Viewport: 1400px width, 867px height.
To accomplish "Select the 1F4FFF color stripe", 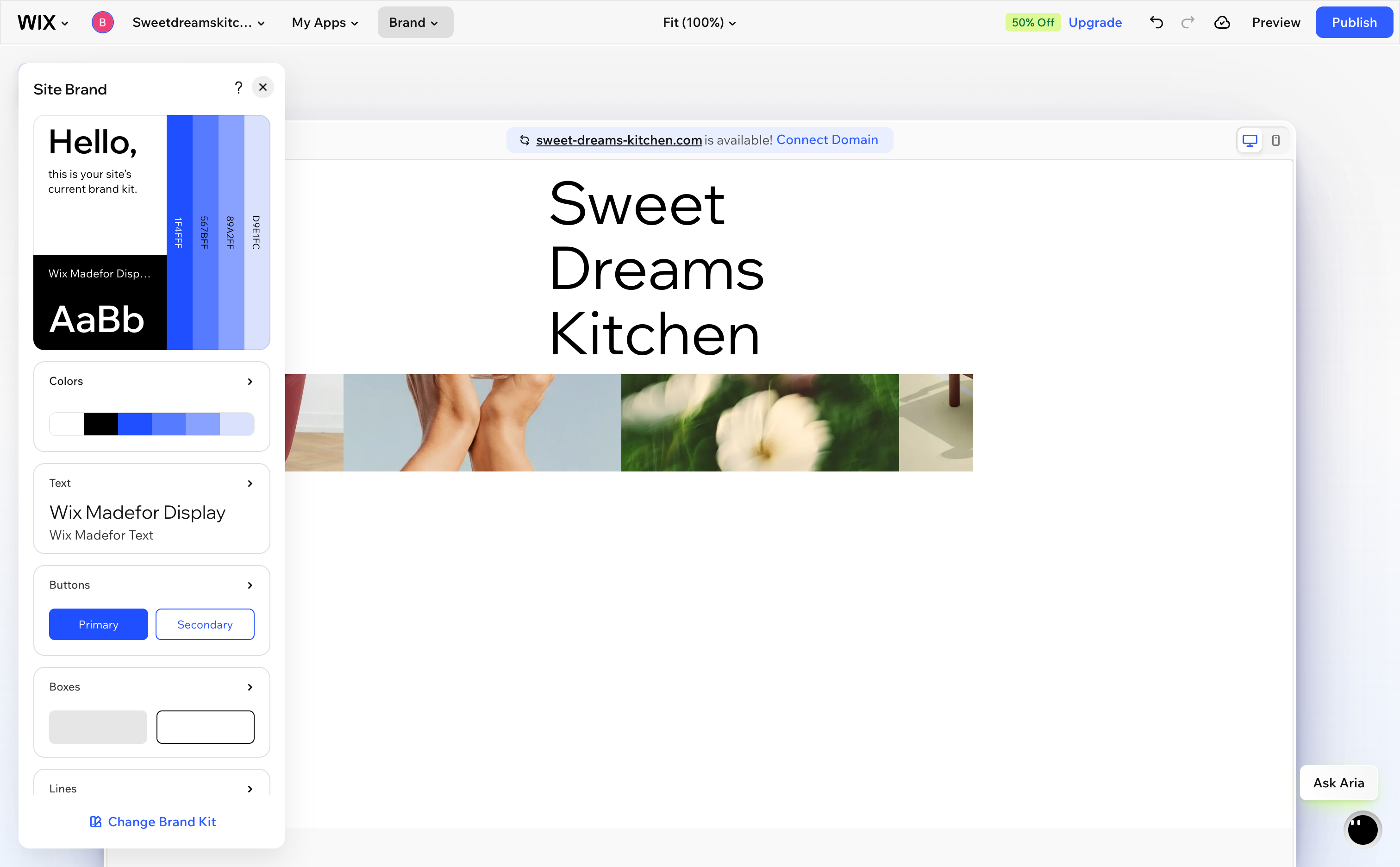I will pyautogui.click(x=179, y=232).
